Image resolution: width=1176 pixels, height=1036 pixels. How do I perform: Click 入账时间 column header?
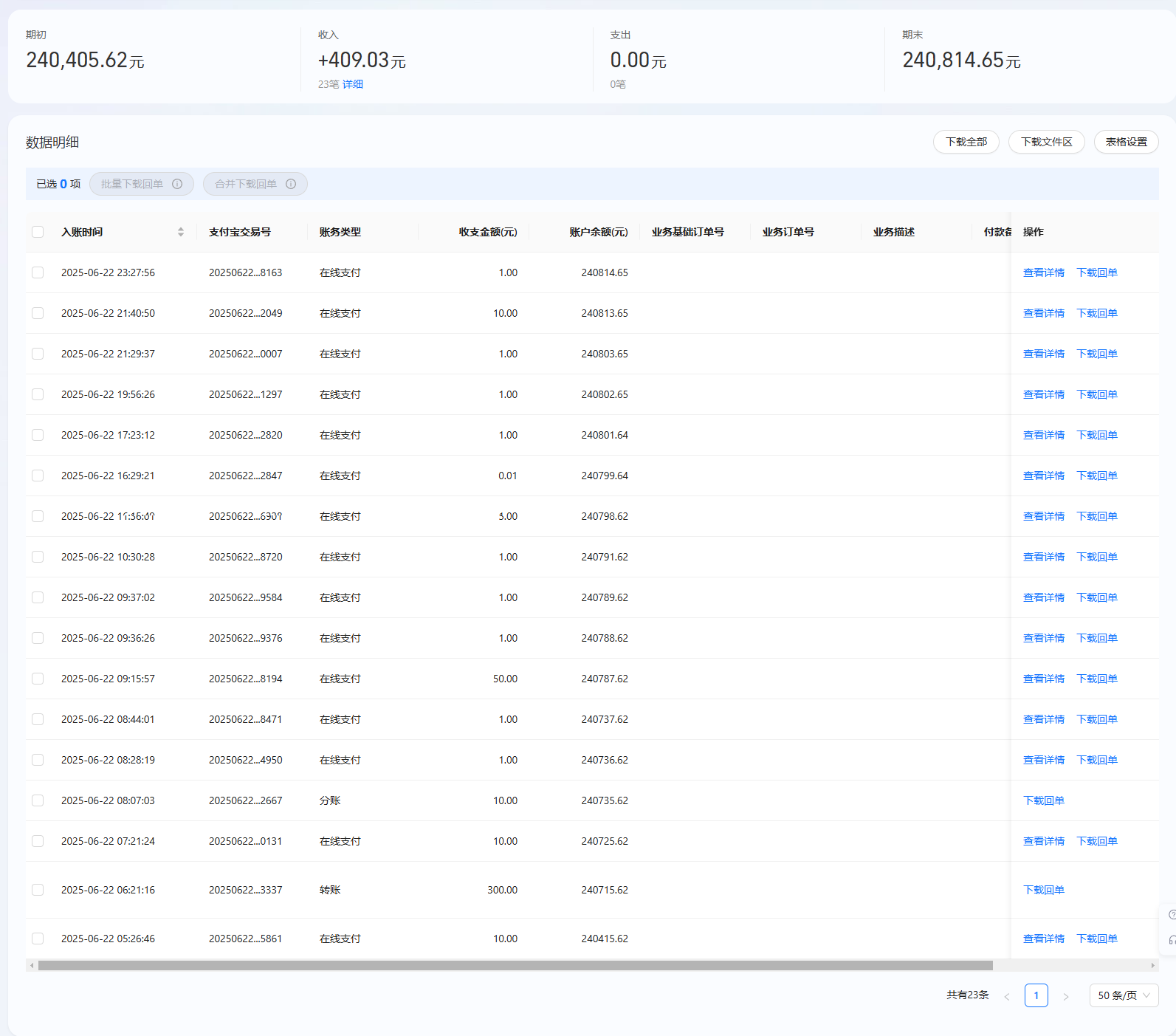pyautogui.click(x=82, y=232)
